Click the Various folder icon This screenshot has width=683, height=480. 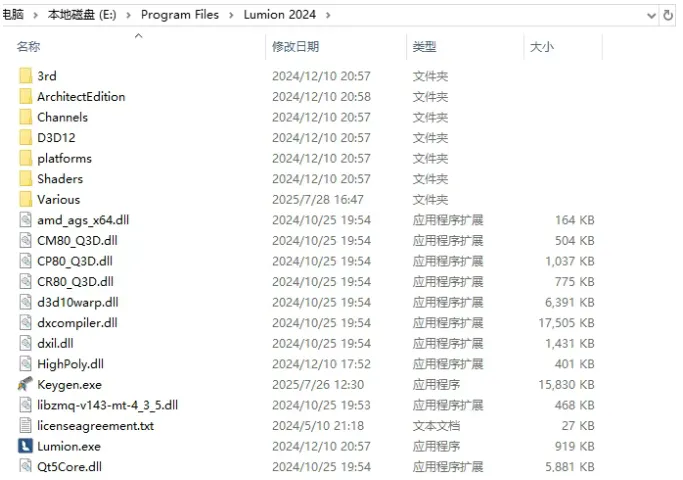coord(26,199)
